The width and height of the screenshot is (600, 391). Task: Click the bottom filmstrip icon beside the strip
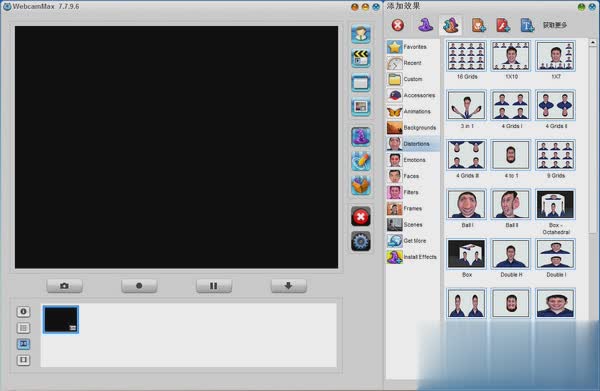23,360
